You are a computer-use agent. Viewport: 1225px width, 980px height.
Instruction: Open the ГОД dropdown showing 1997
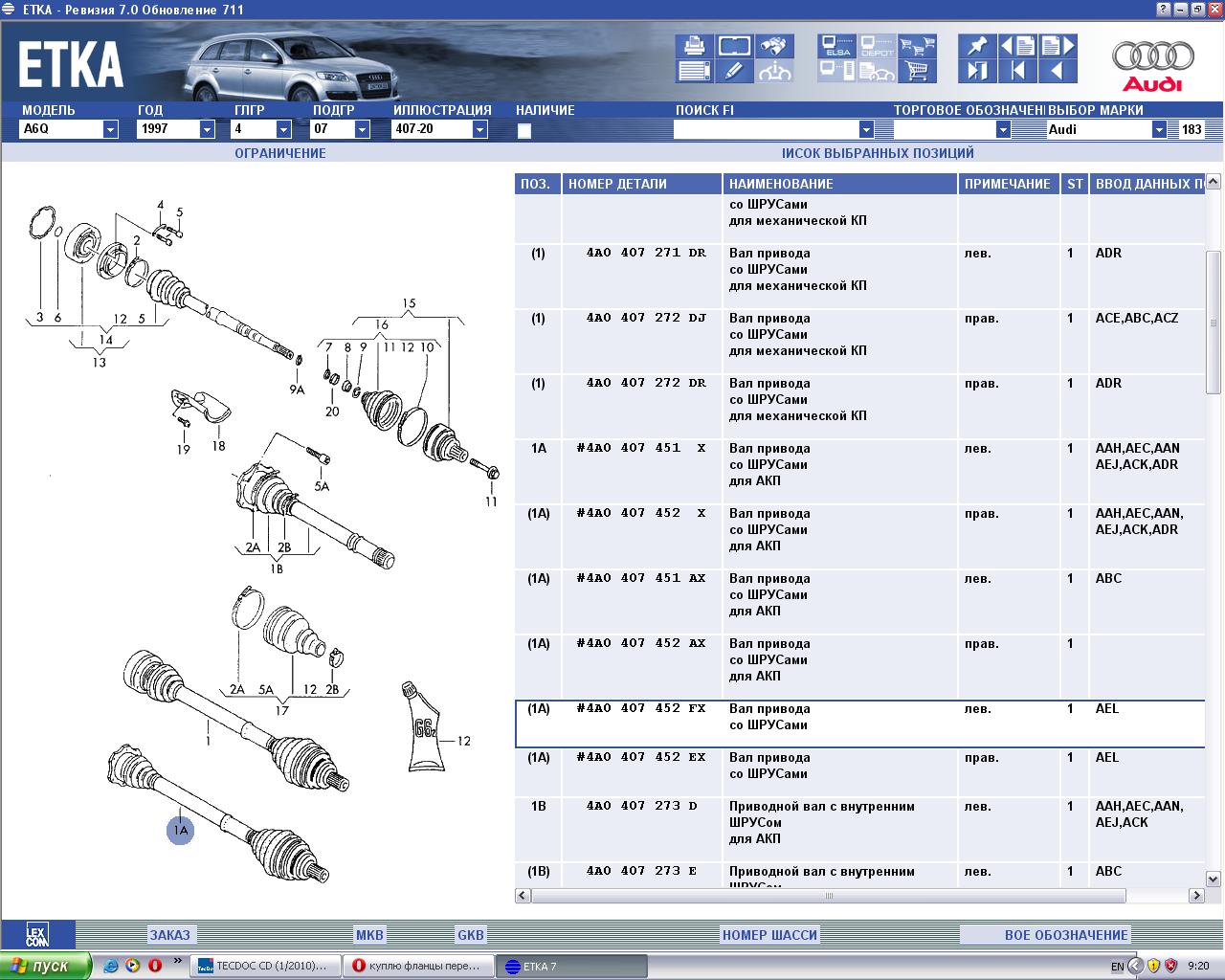pyautogui.click(x=207, y=129)
